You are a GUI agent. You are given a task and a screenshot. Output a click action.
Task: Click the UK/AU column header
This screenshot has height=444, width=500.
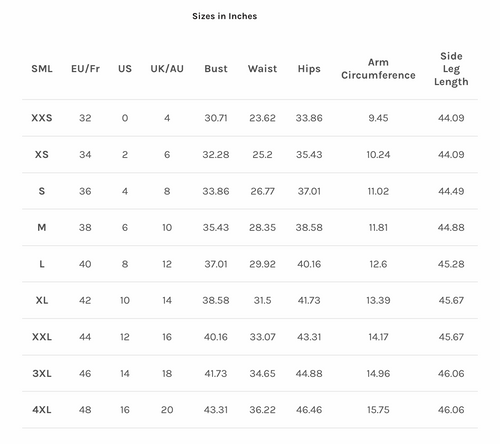point(167,69)
